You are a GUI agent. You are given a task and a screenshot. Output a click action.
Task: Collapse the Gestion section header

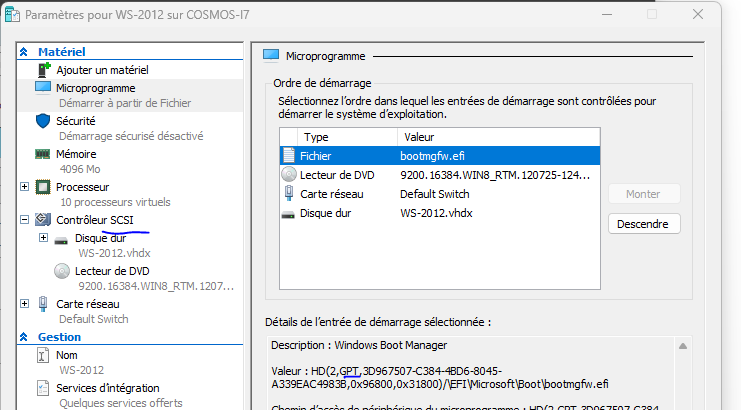[x=25, y=337]
